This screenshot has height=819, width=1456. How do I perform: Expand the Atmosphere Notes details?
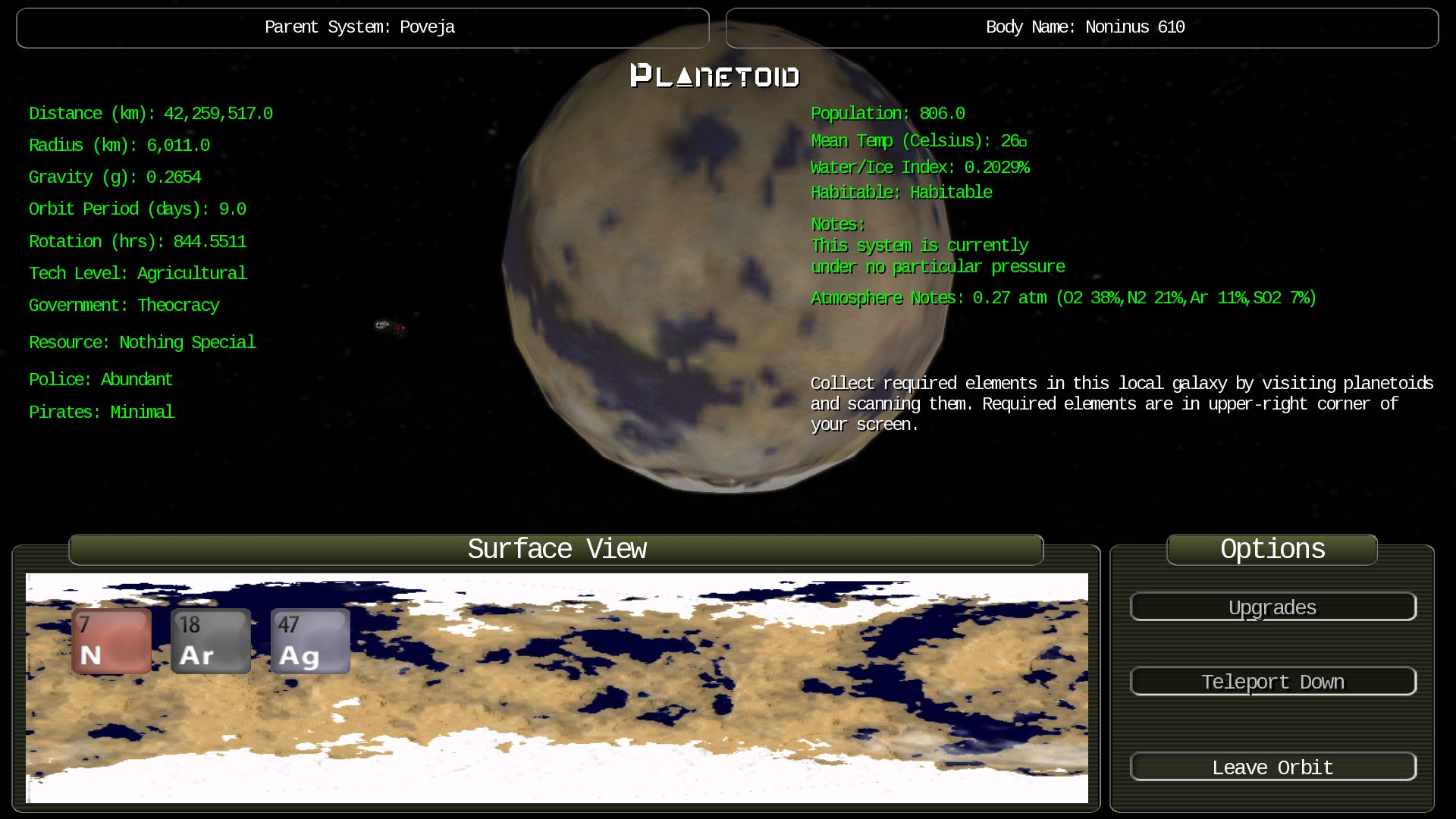coord(885,298)
